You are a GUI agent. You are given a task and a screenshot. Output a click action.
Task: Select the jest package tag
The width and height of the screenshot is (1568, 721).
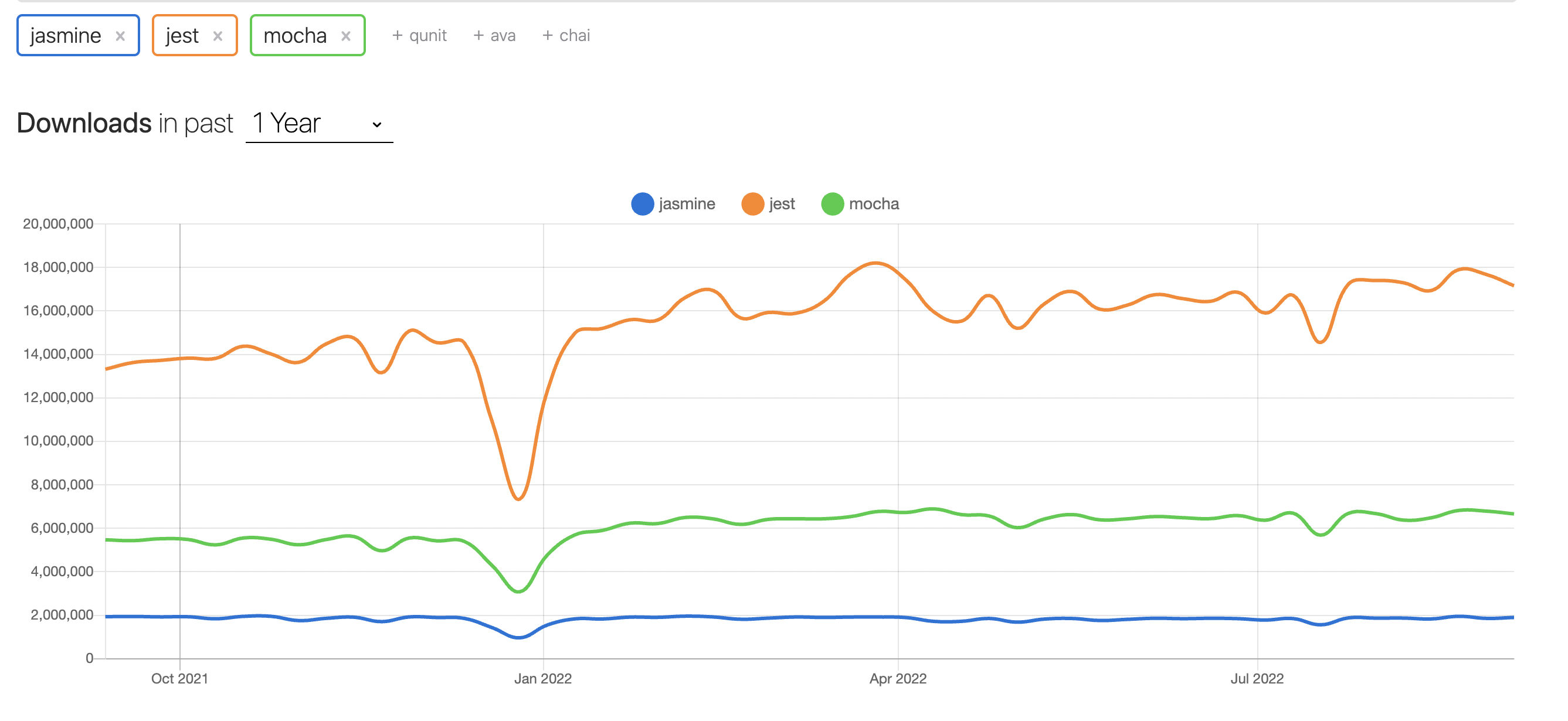(x=182, y=36)
